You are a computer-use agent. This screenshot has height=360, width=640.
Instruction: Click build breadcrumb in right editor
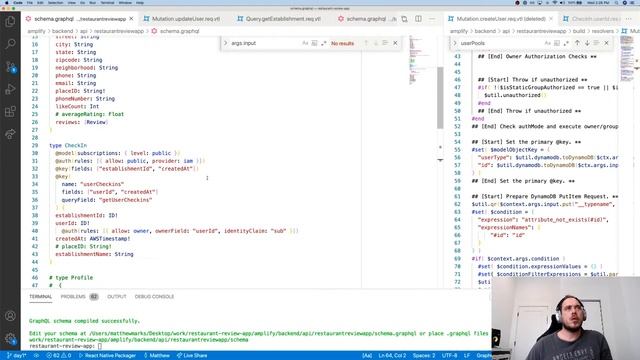click(579, 31)
